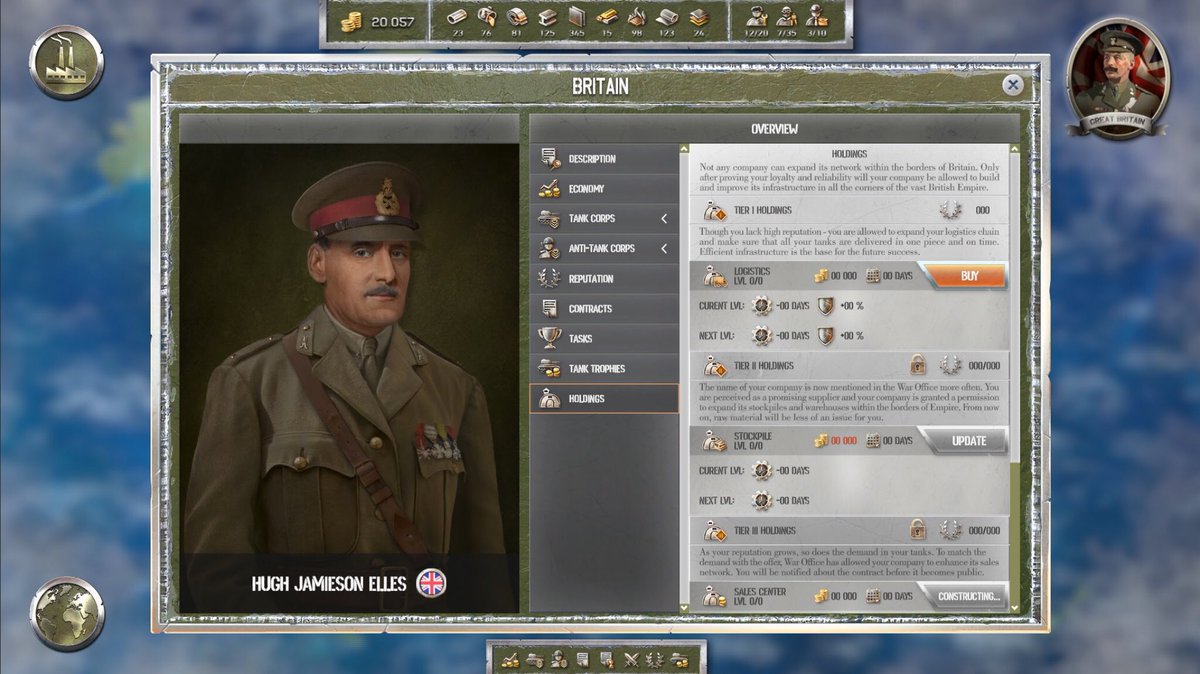Open tank with coins icon in bottom bar
The height and width of the screenshot is (674, 1200).
(x=680, y=659)
